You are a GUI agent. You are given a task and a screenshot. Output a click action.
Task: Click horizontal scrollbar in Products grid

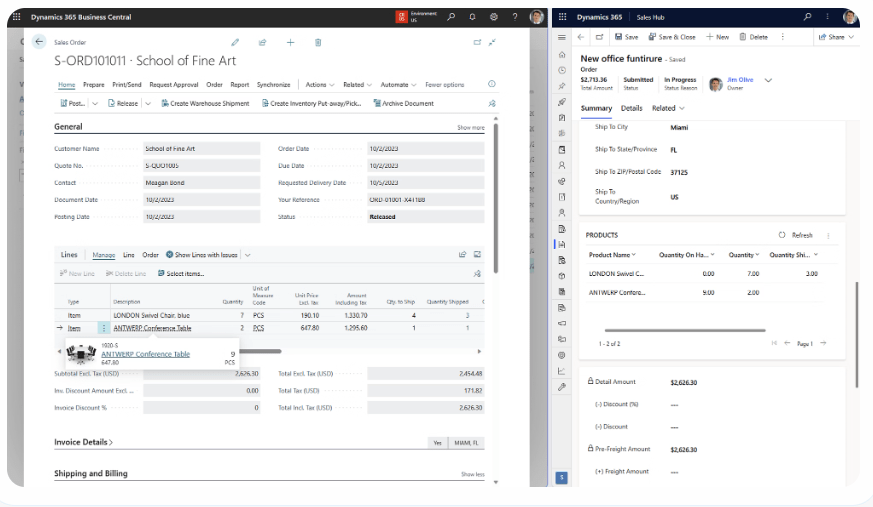click(685, 331)
